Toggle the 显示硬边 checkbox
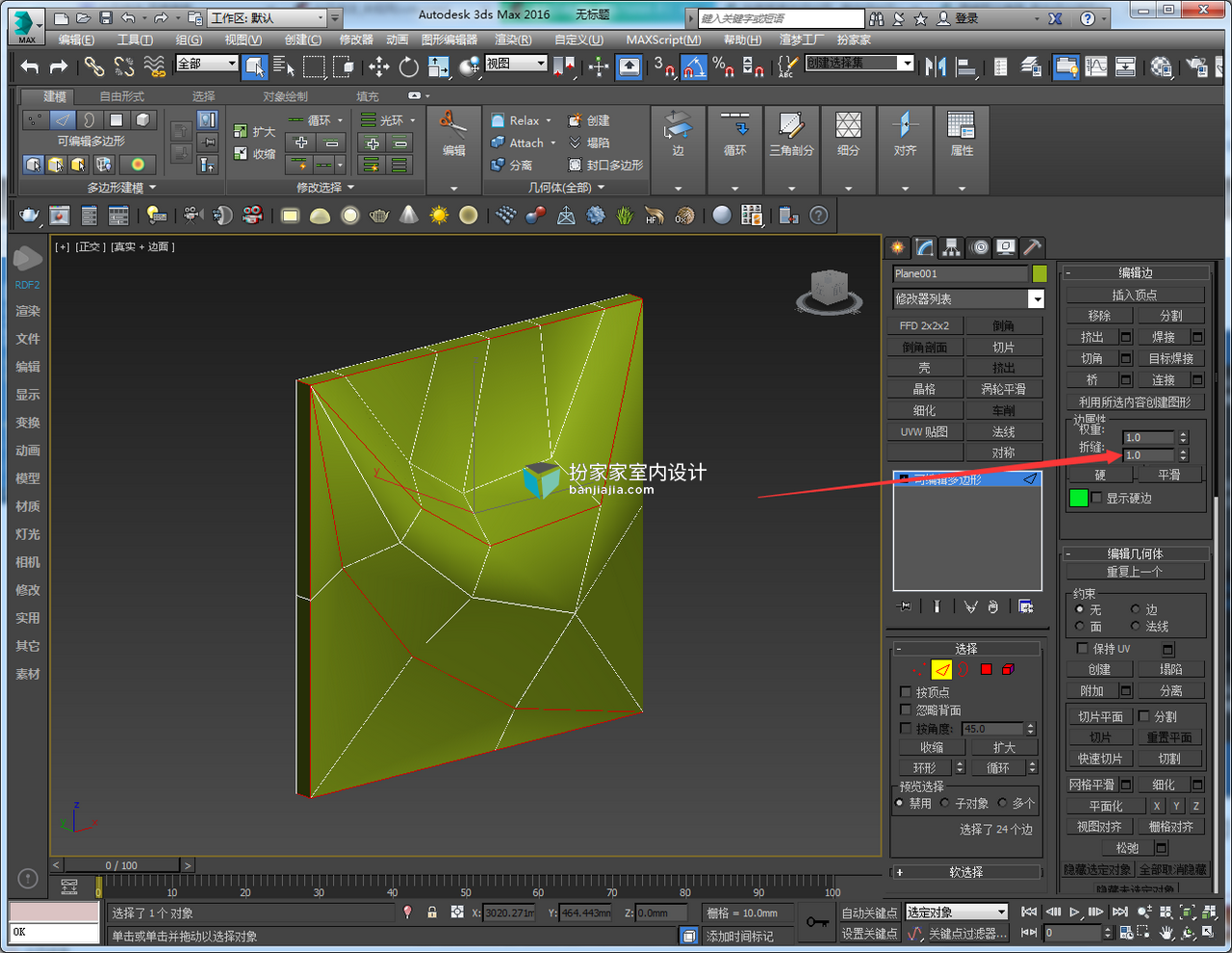 click(x=1096, y=498)
